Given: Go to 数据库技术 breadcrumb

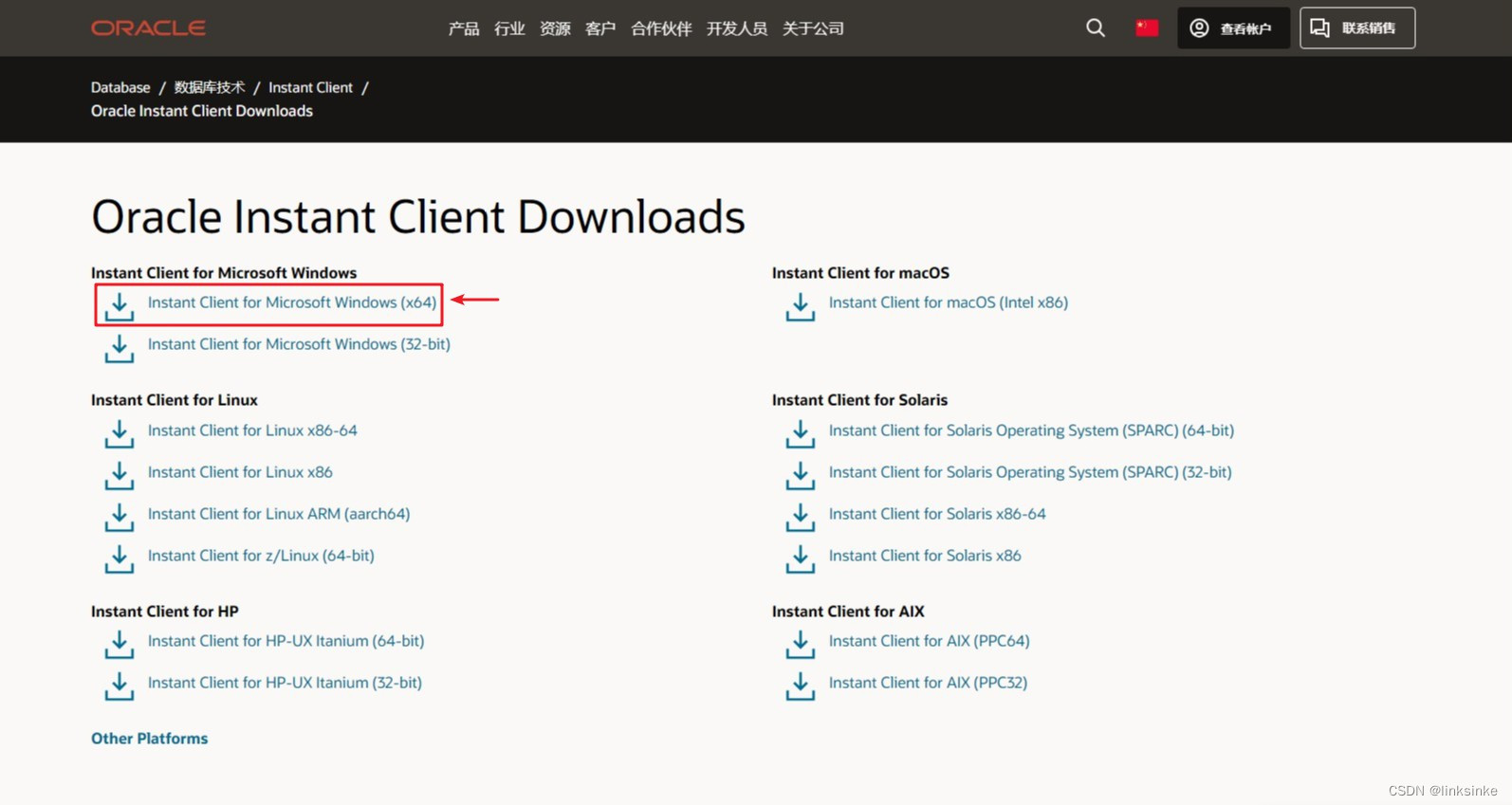Looking at the screenshot, I should [210, 87].
